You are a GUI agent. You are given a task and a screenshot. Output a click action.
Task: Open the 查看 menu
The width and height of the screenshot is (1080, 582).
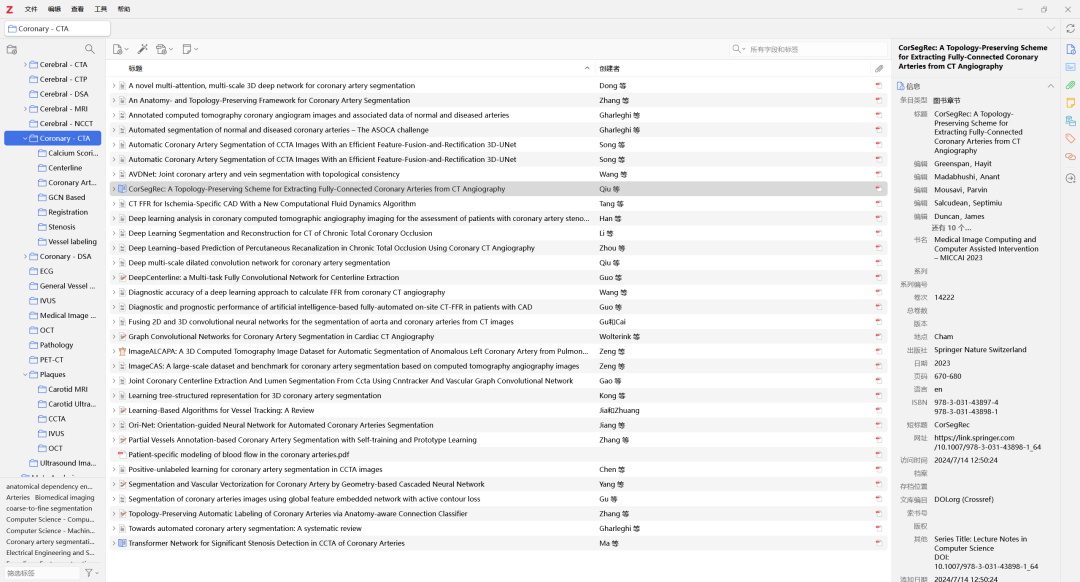77,10
